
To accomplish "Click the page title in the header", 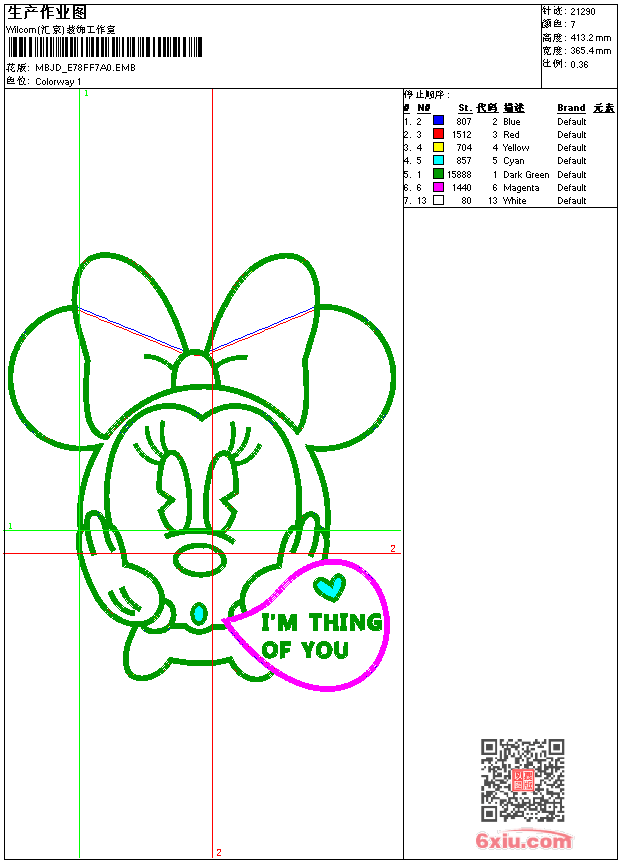I will tap(47, 13).
